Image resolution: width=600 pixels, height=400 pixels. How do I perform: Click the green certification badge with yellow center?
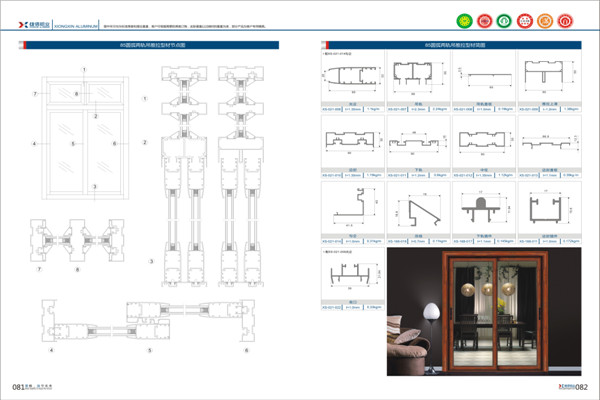click(x=465, y=21)
